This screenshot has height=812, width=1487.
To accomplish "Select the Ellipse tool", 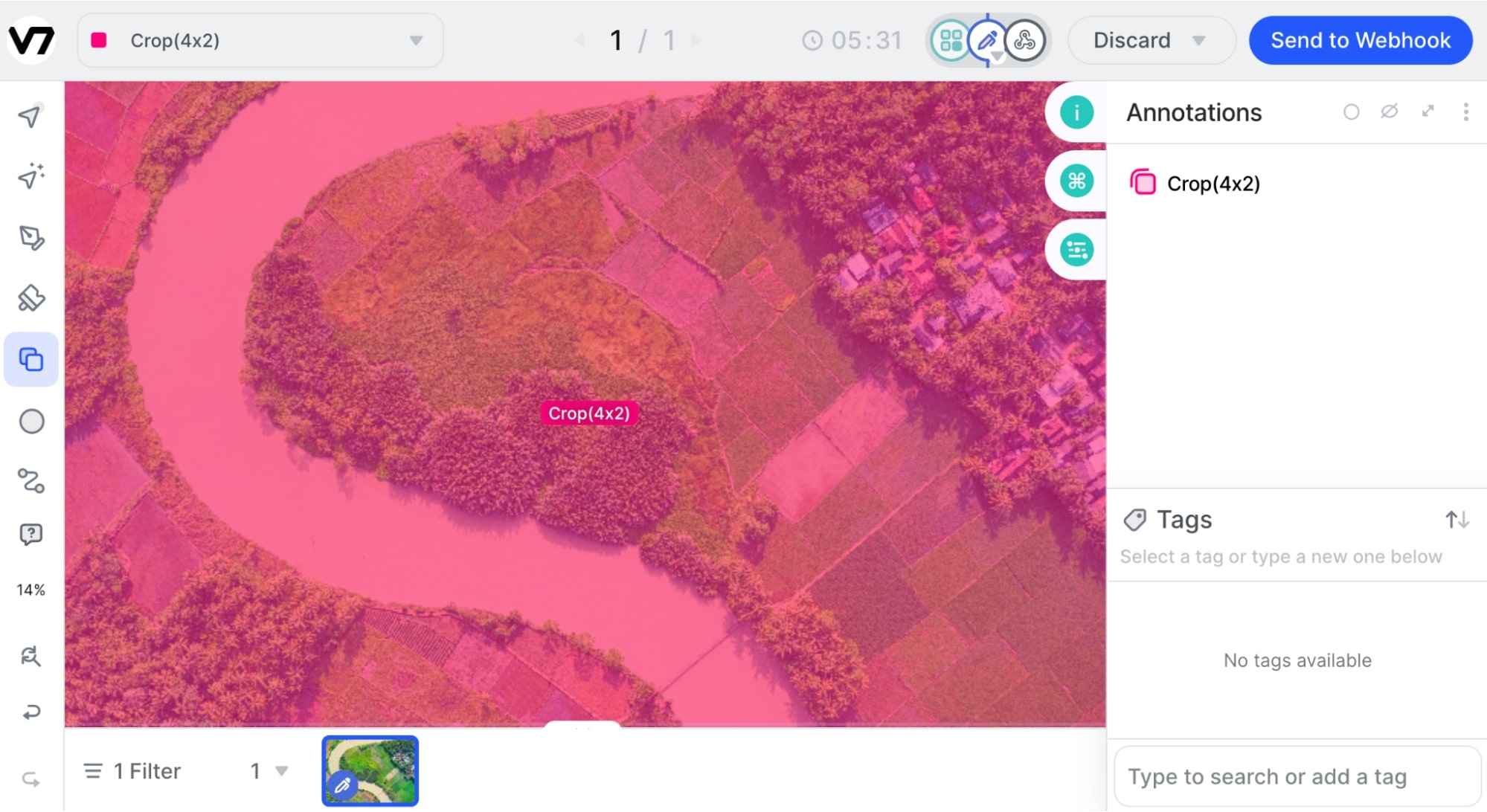I will [x=31, y=422].
